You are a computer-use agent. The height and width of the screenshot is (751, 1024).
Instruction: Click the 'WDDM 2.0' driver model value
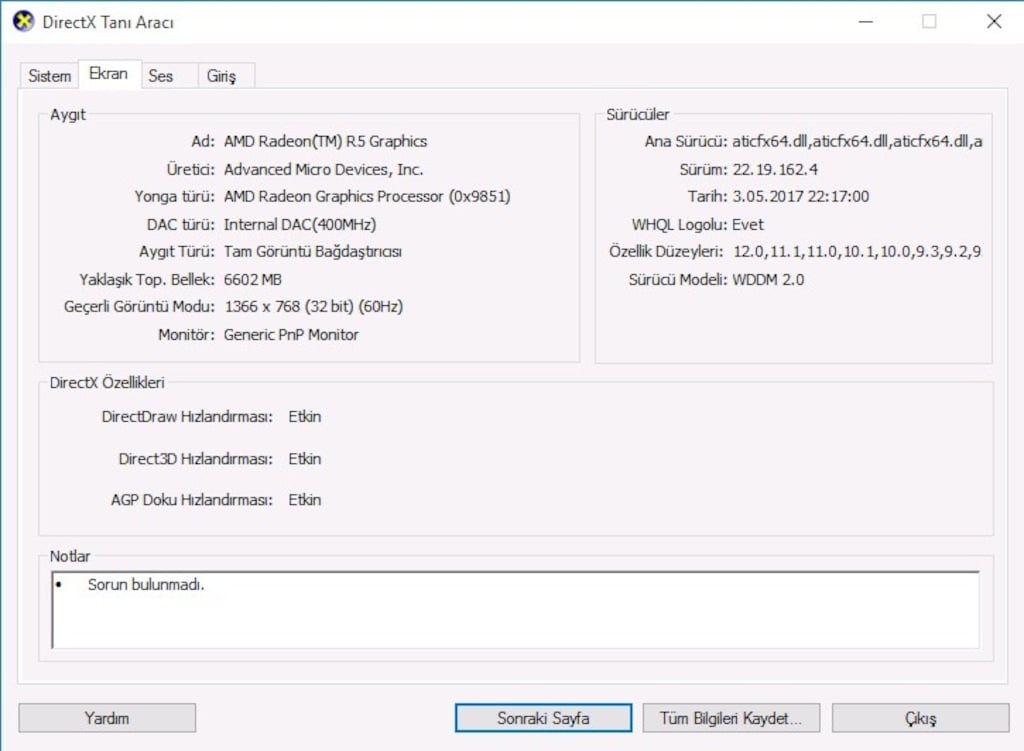[768, 280]
